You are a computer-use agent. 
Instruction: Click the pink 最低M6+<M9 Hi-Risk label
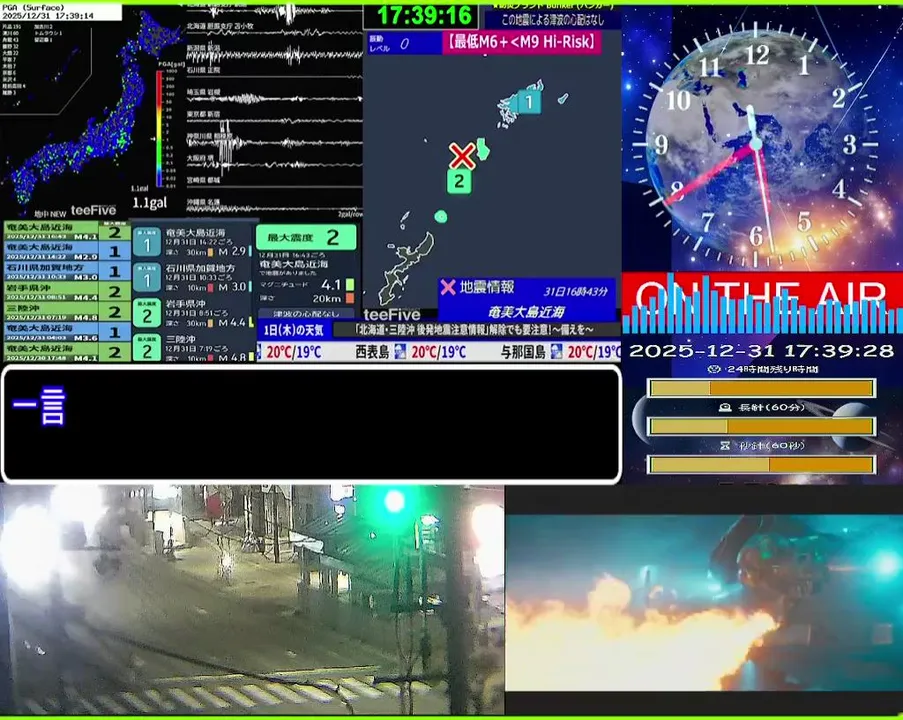pos(522,42)
